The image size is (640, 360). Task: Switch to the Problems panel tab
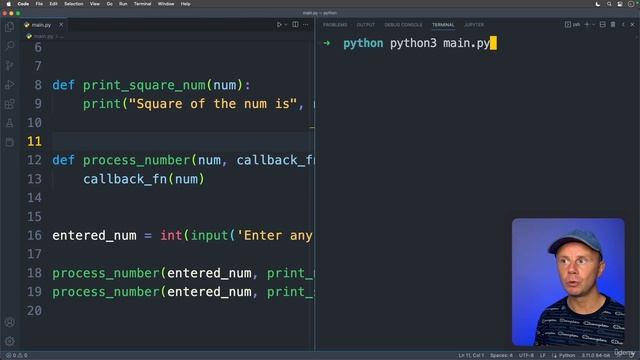pos(335,25)
